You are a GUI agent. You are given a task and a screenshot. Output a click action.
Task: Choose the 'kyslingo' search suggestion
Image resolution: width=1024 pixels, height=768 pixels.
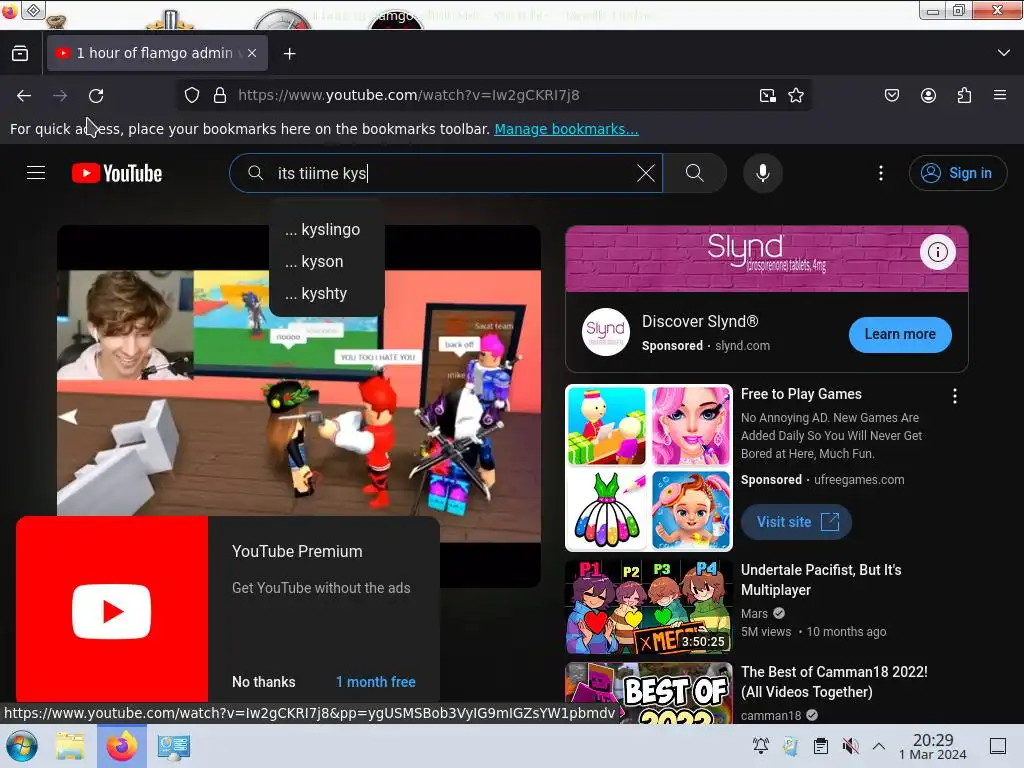tap(327, 230)
